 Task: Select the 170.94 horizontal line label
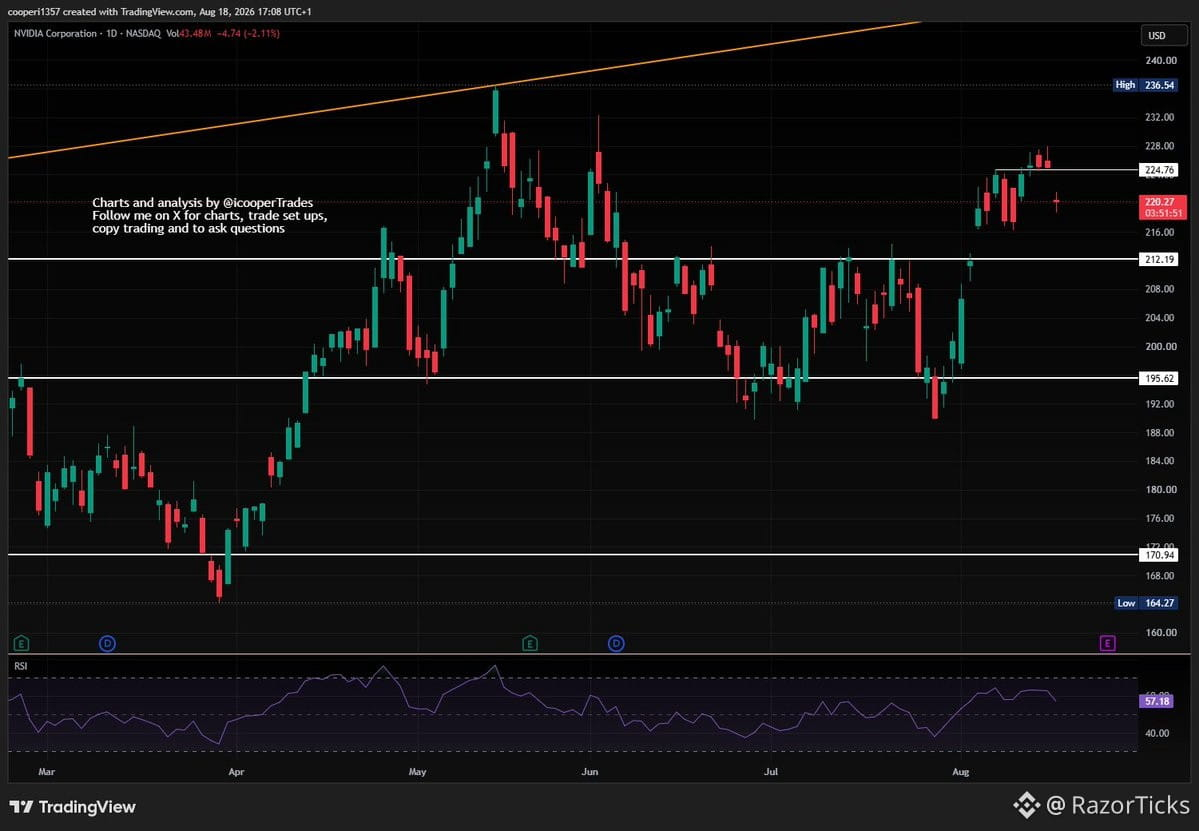[x=1158, y=555]
